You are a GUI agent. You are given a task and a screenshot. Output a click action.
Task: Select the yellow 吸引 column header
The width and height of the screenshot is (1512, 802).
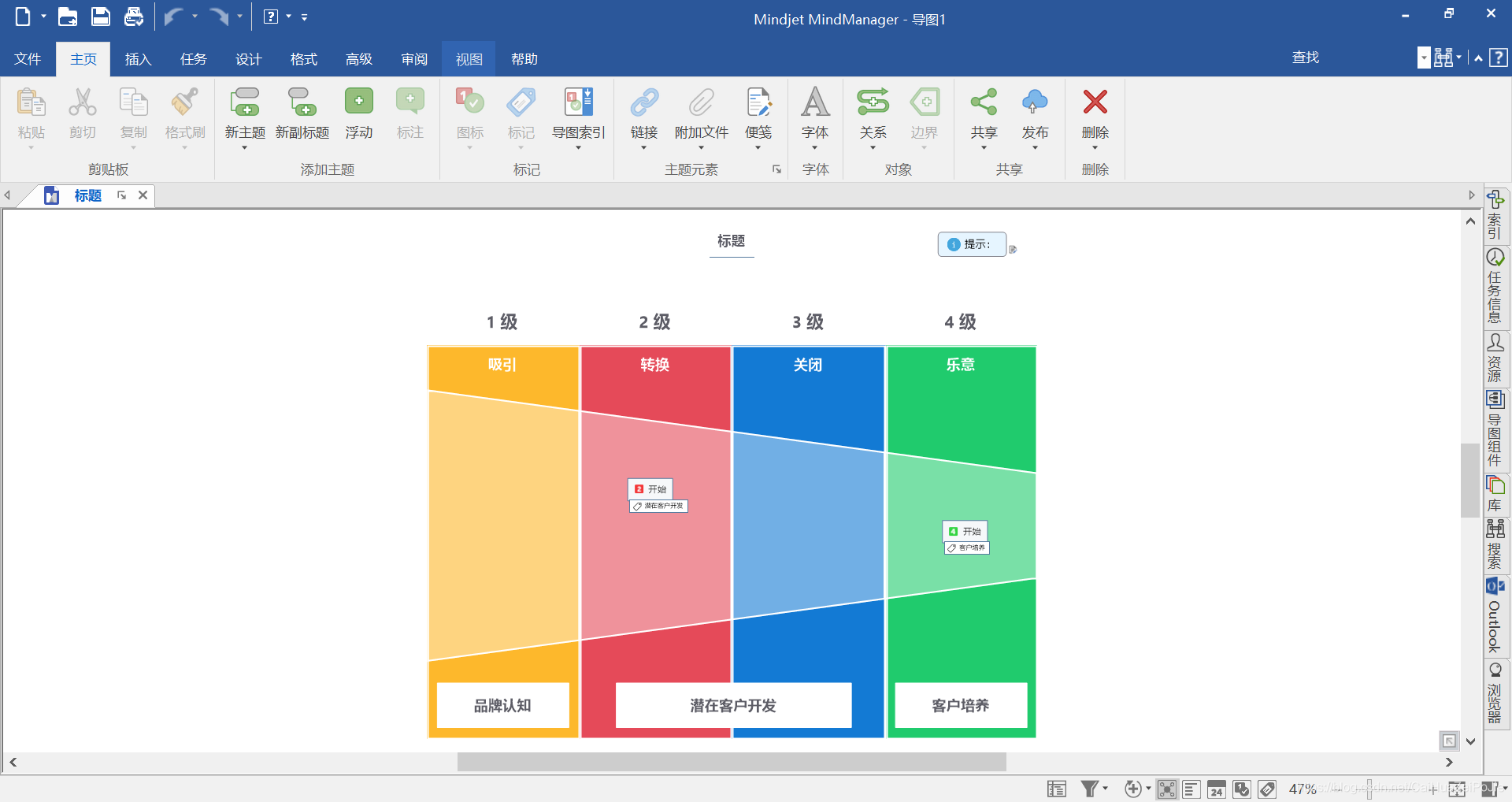502,365
